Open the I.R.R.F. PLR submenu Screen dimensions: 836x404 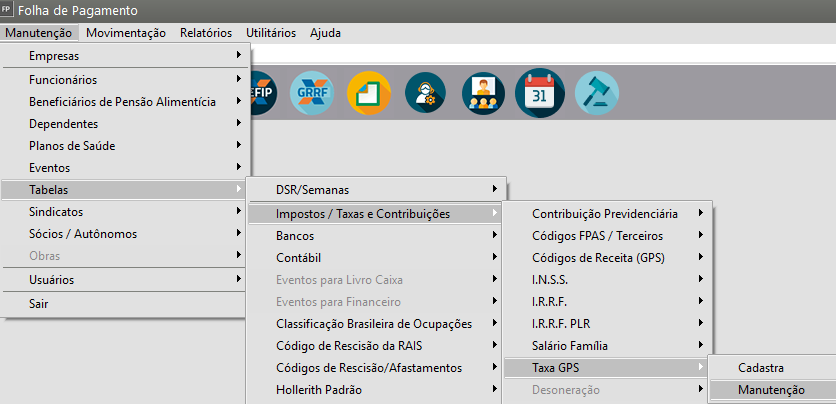(569, 324)
